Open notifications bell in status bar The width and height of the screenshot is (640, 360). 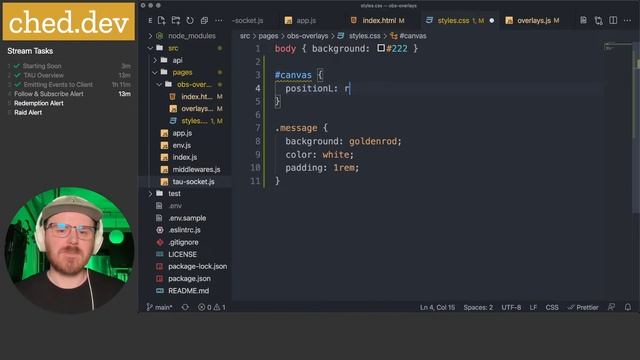[x=628, y=307]
